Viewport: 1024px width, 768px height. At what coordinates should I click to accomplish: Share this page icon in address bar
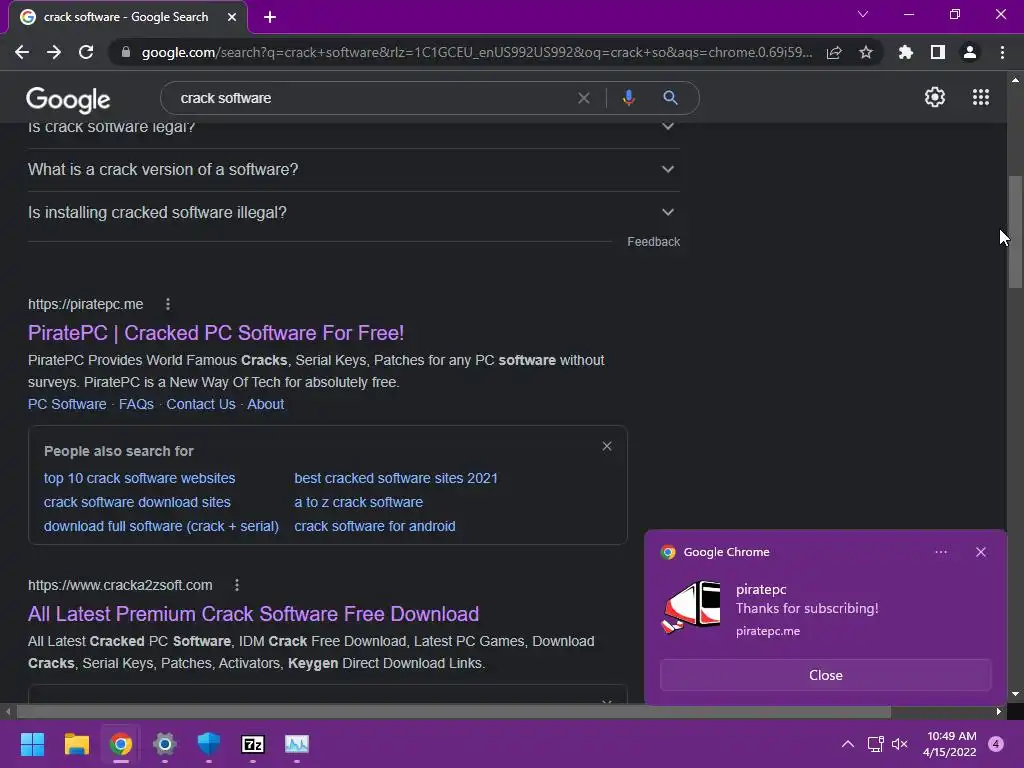(834, 52)
